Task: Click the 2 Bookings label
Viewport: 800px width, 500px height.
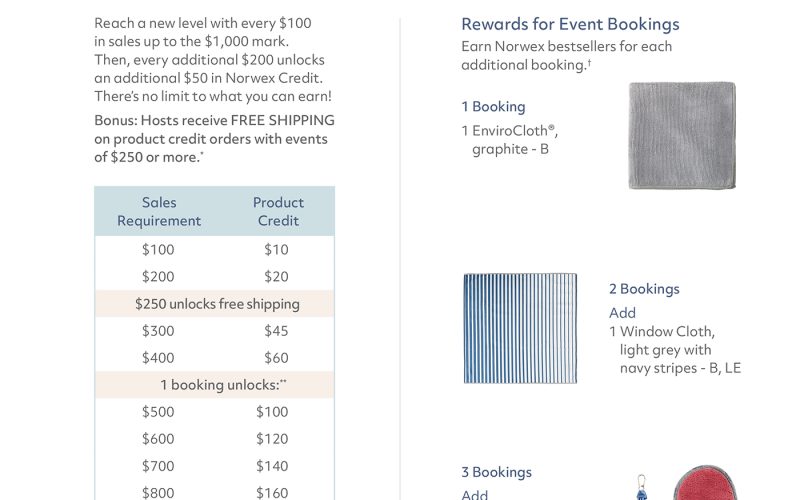Action: pyautogui.click(x=644, y=289)
